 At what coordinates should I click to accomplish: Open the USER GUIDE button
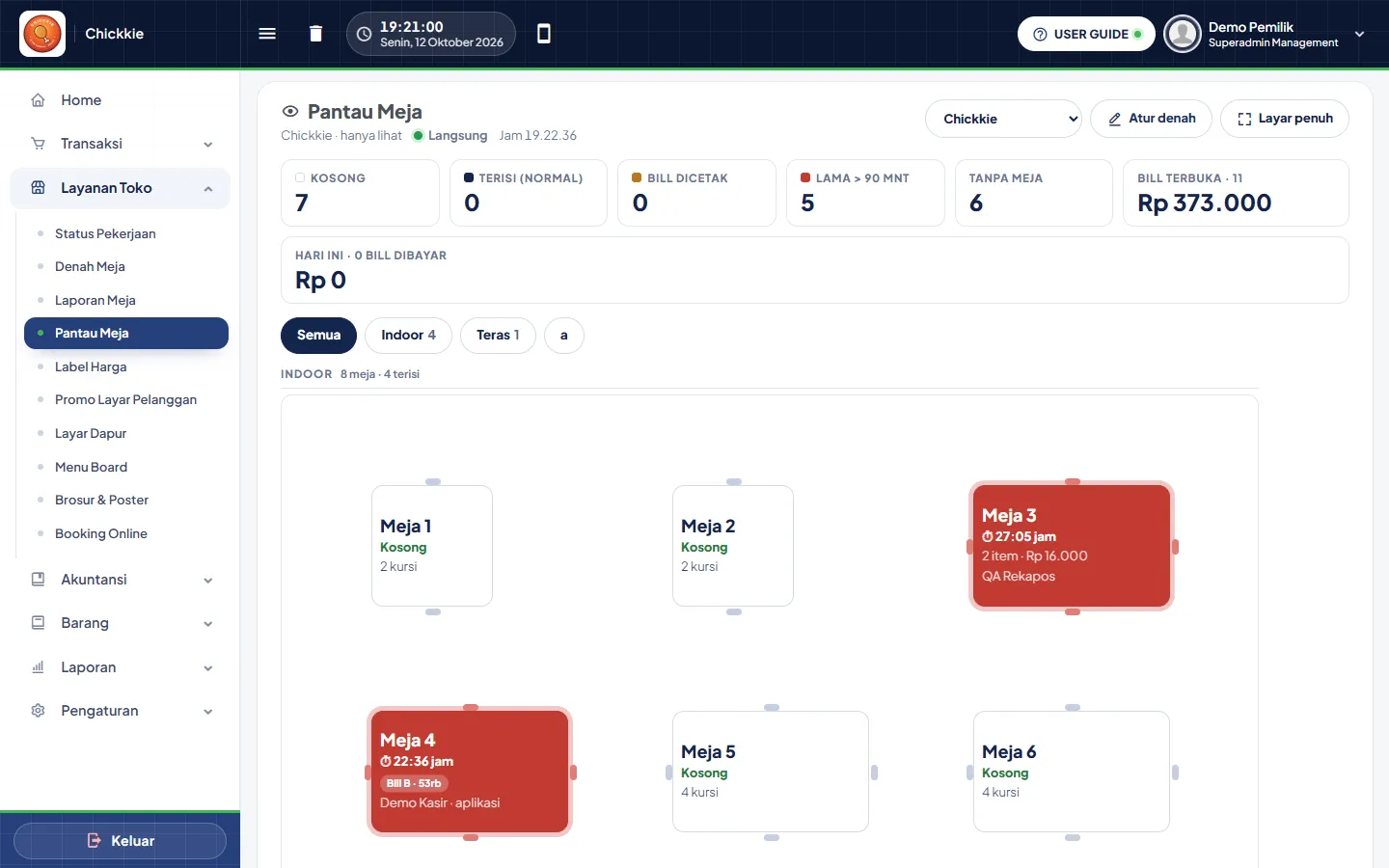tap(1086, 34)
